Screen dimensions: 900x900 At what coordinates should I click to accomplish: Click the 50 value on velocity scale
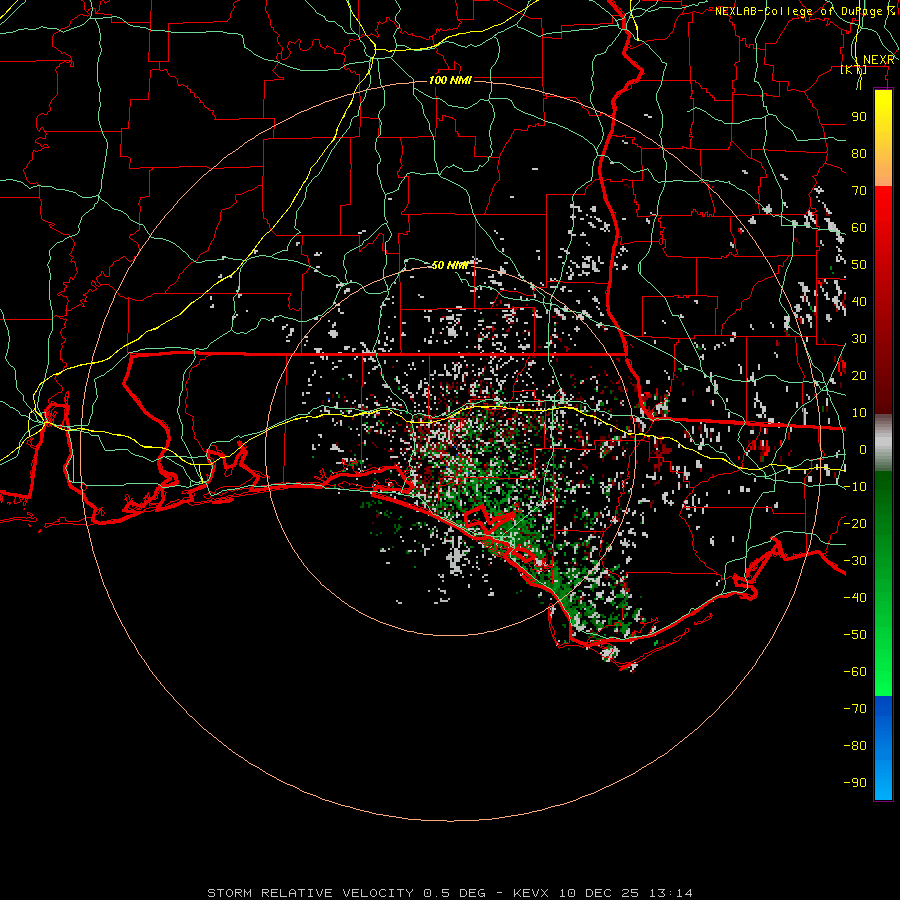coord(859,265)
